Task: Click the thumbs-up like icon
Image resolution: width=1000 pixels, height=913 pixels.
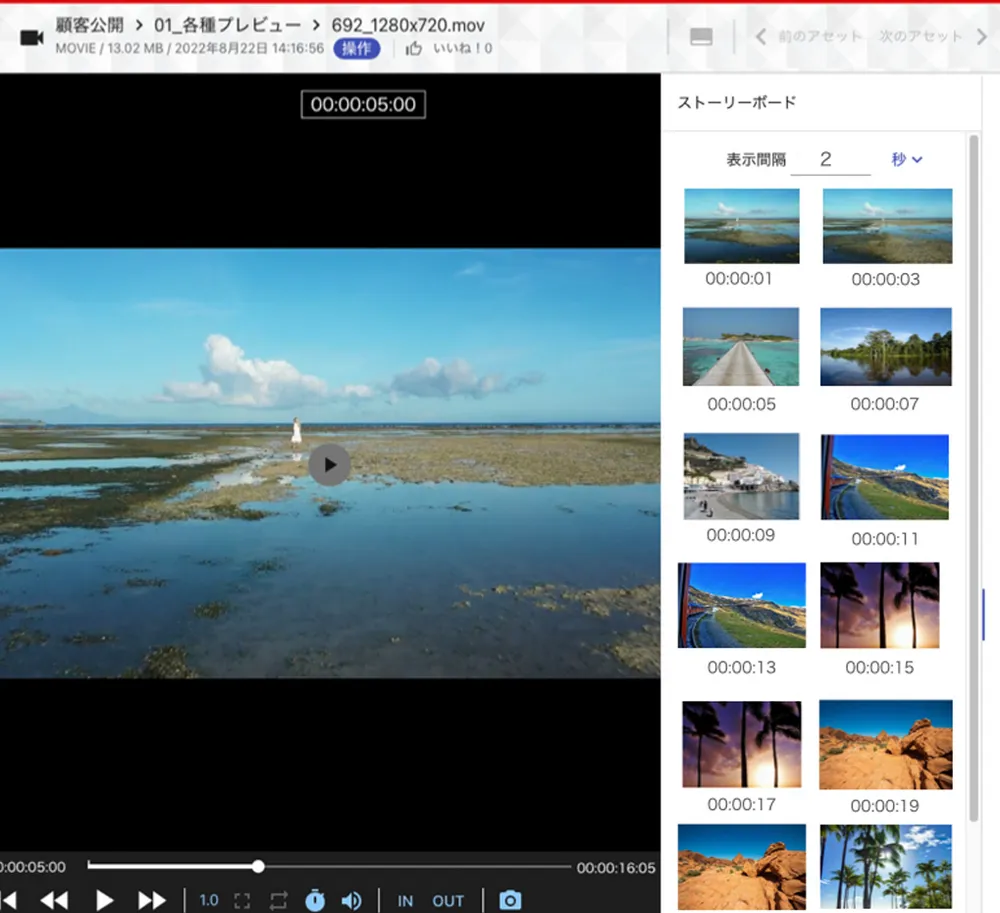Action: 414,49
